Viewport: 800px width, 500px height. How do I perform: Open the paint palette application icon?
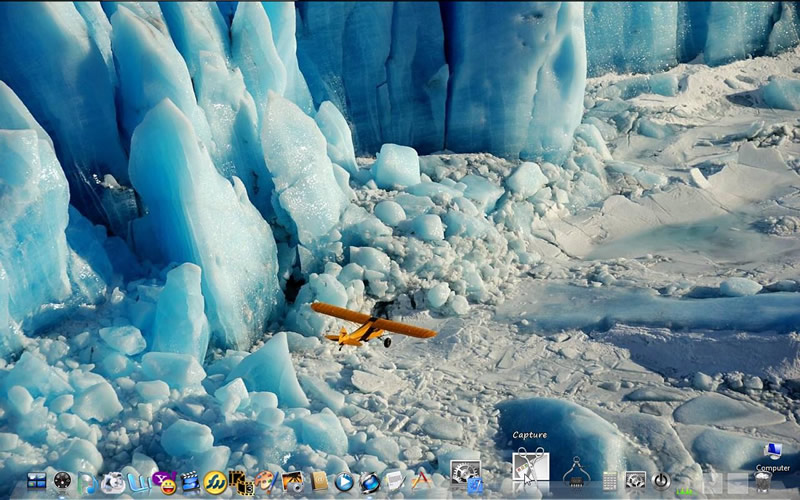coord(266,482)
